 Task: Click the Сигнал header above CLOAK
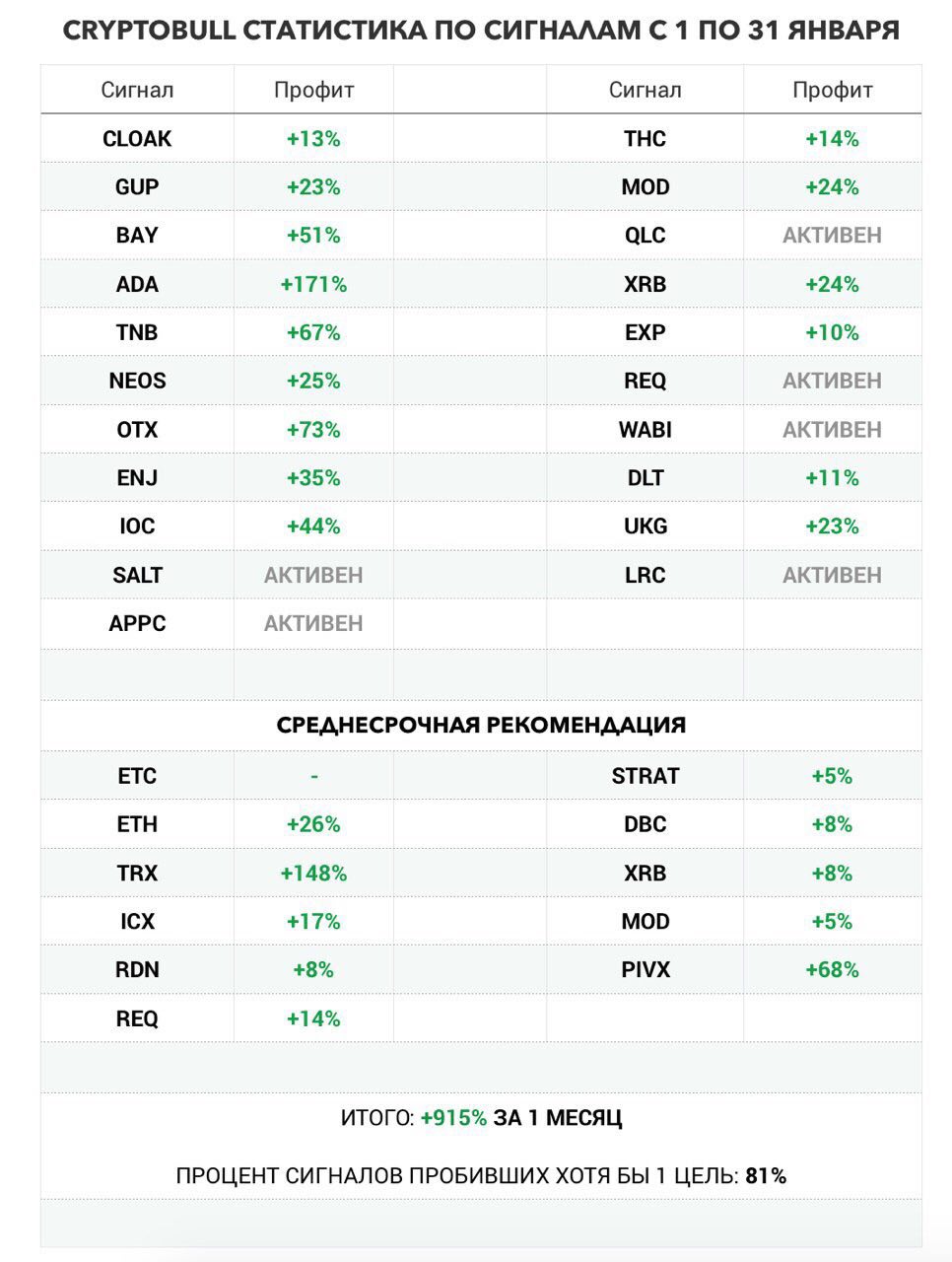[137, 90]
